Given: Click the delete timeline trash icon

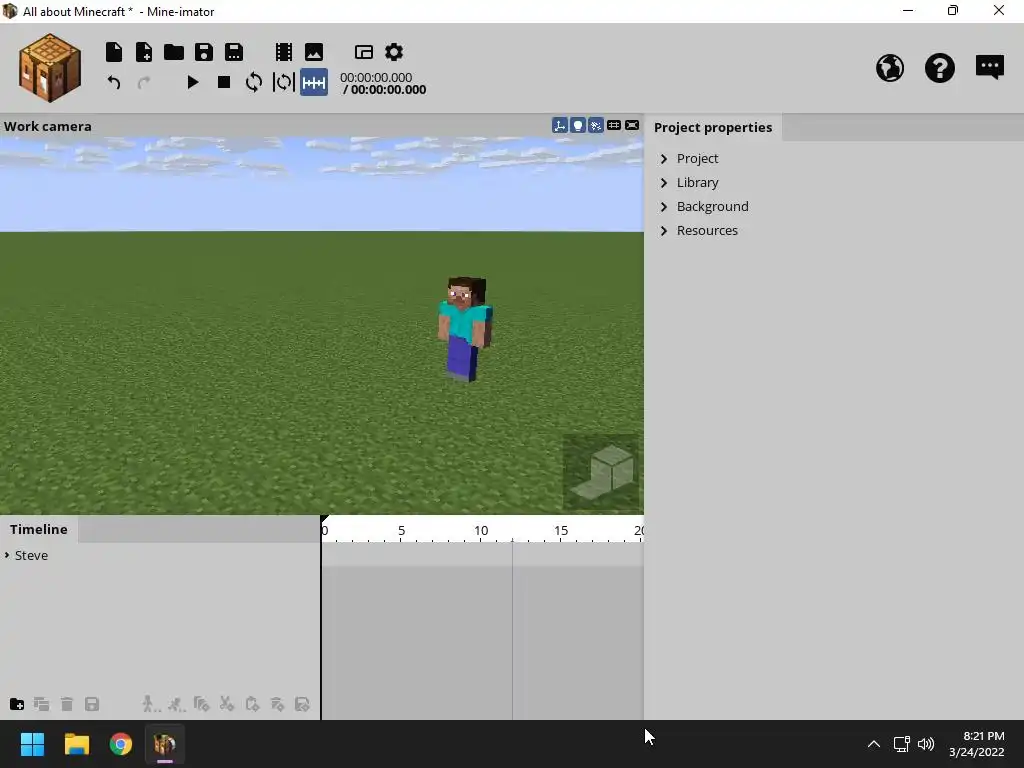Looking at the screenshot, I should [67, 704].
